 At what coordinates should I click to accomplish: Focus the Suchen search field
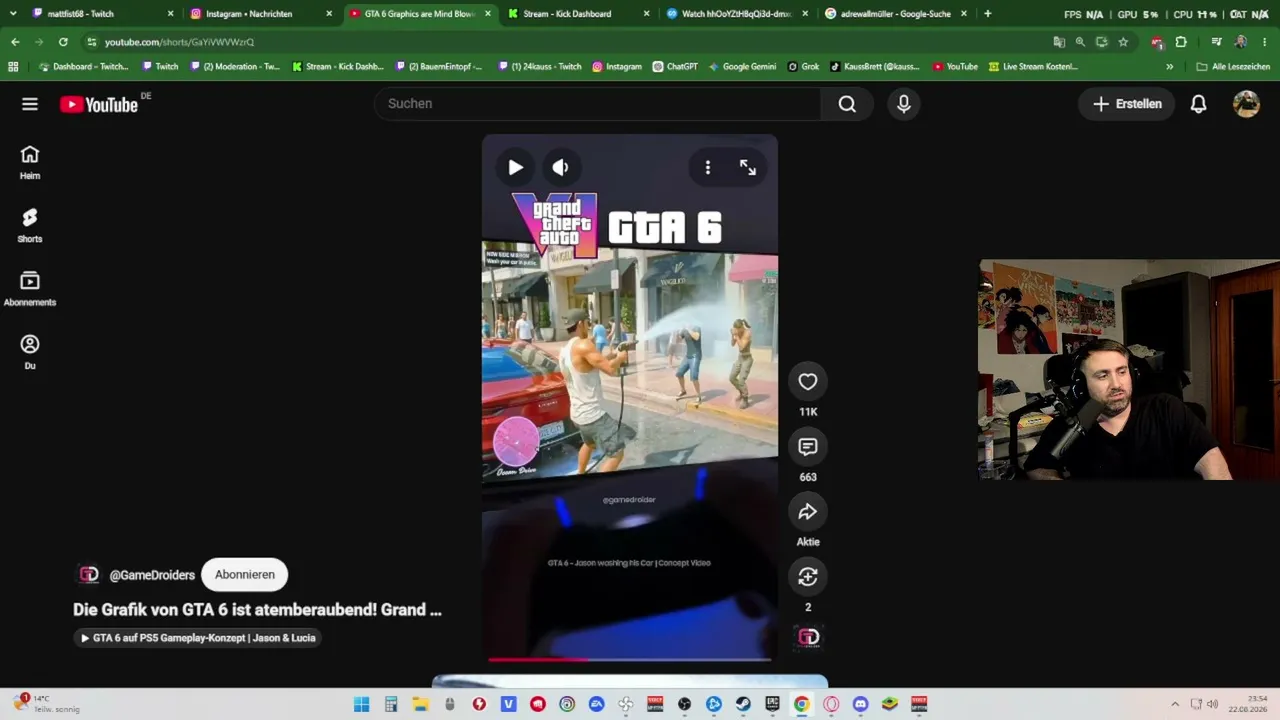(x=597, y=104)
